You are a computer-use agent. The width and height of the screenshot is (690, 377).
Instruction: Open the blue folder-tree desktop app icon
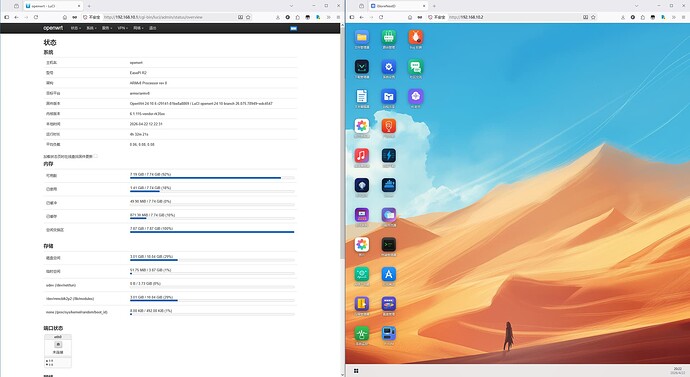(x=389, y=96)
